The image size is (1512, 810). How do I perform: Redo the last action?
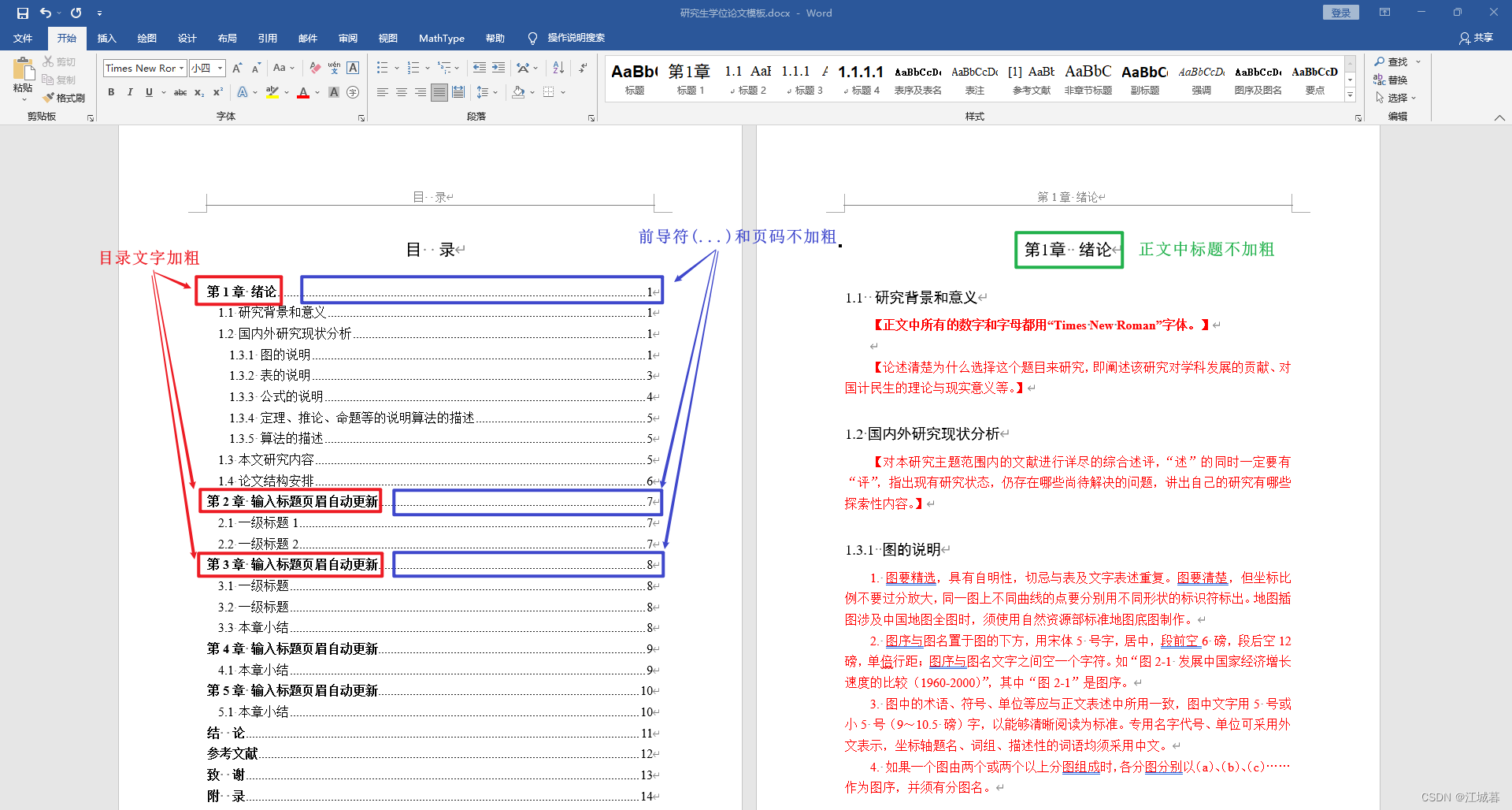coord(76,13)
